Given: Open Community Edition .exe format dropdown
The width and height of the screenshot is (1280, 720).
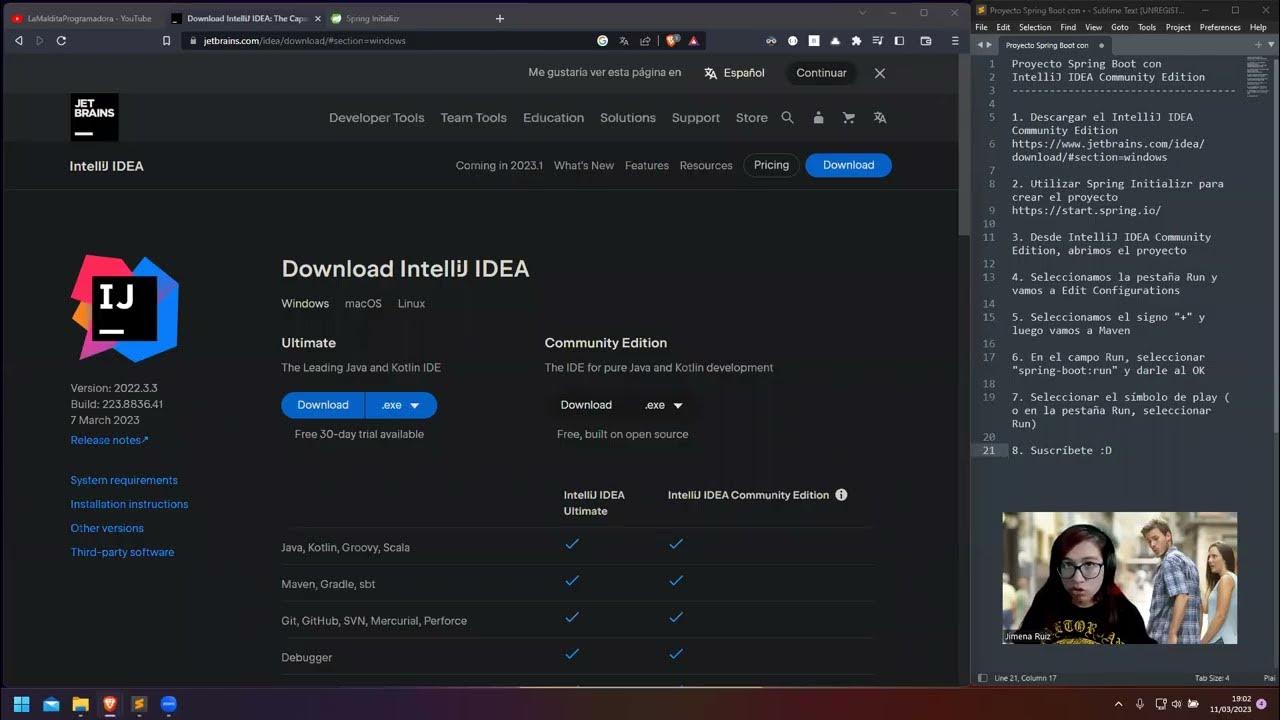Looking at the screenshot, I should [664, 405].
